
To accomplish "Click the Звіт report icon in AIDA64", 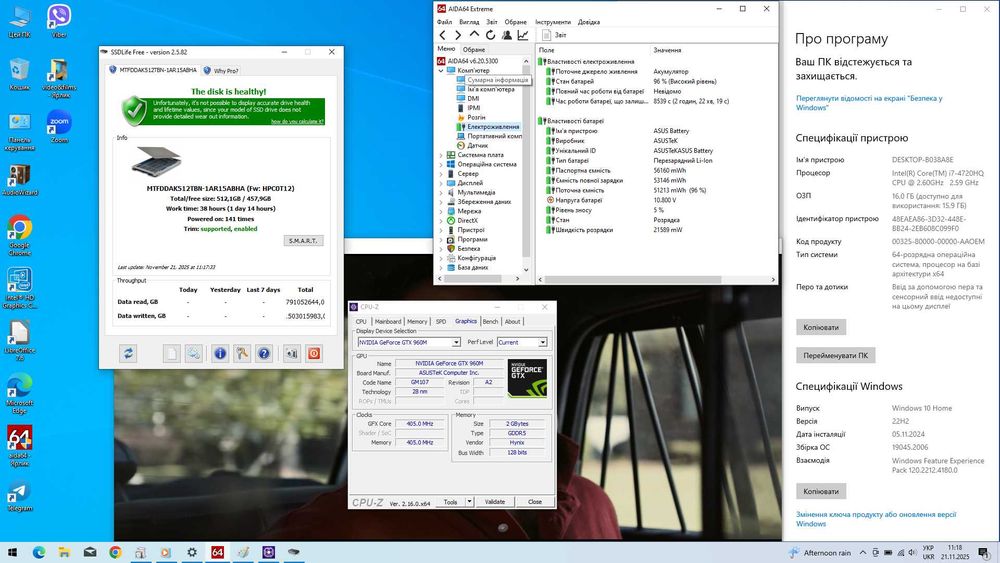I will tap(546, 35).
